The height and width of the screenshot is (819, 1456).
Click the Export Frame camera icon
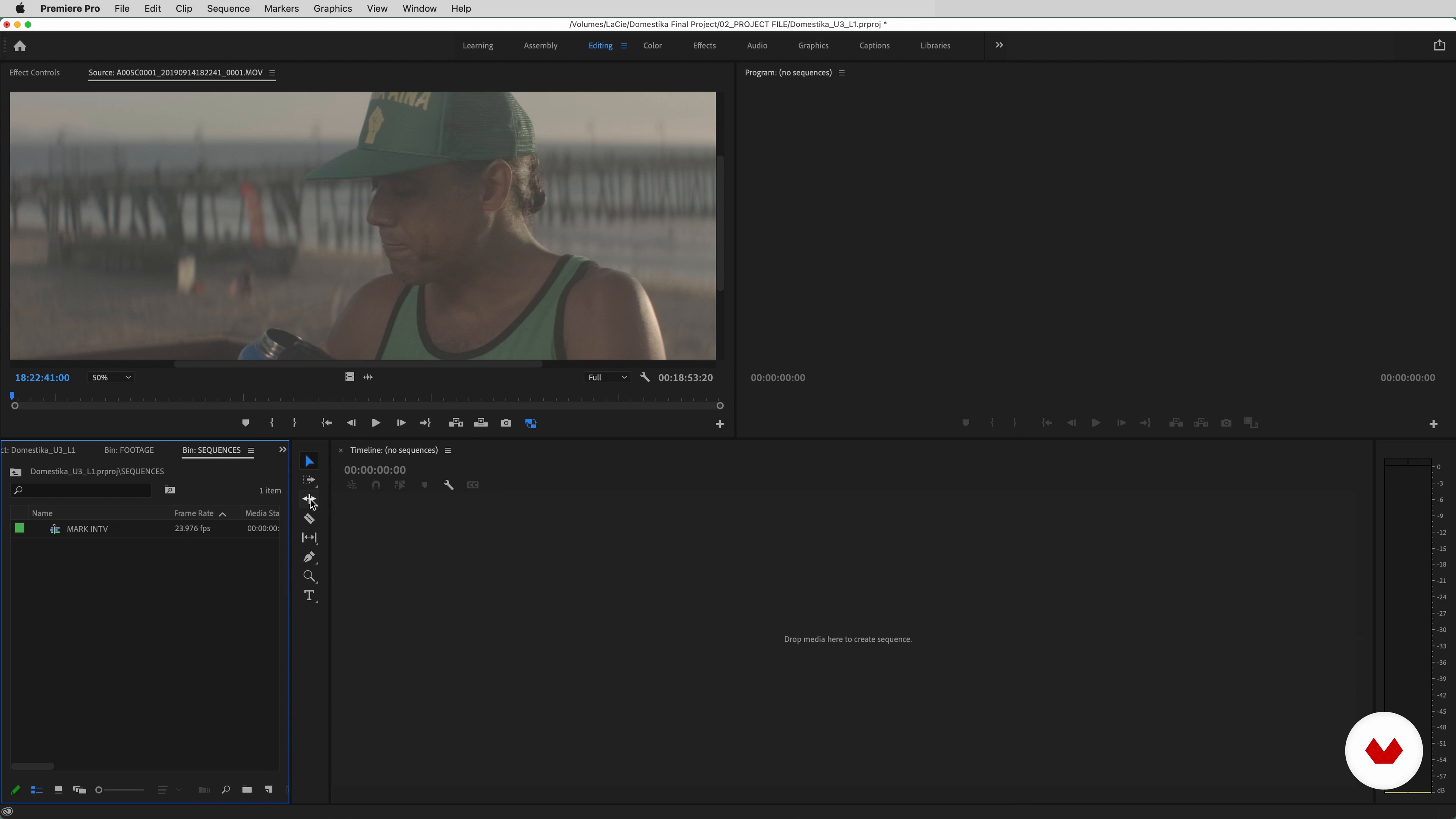(x=506, y=423)
